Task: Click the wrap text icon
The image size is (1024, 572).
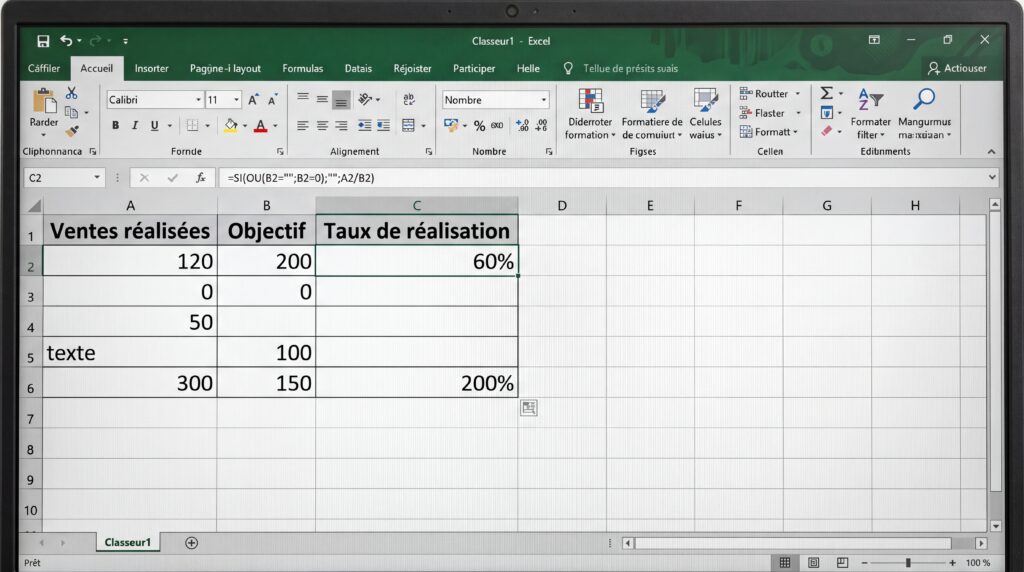Action: [409, 99]
